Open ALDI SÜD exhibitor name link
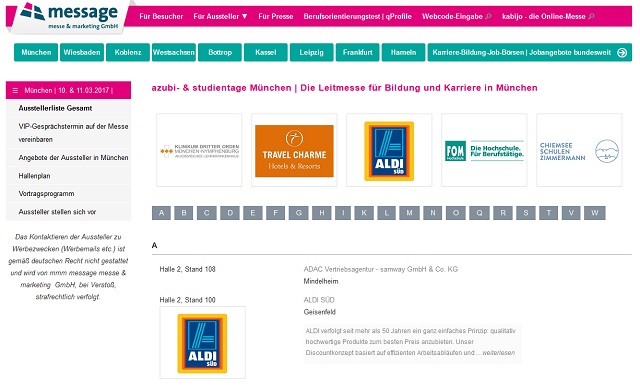 (x=319, y=300)
